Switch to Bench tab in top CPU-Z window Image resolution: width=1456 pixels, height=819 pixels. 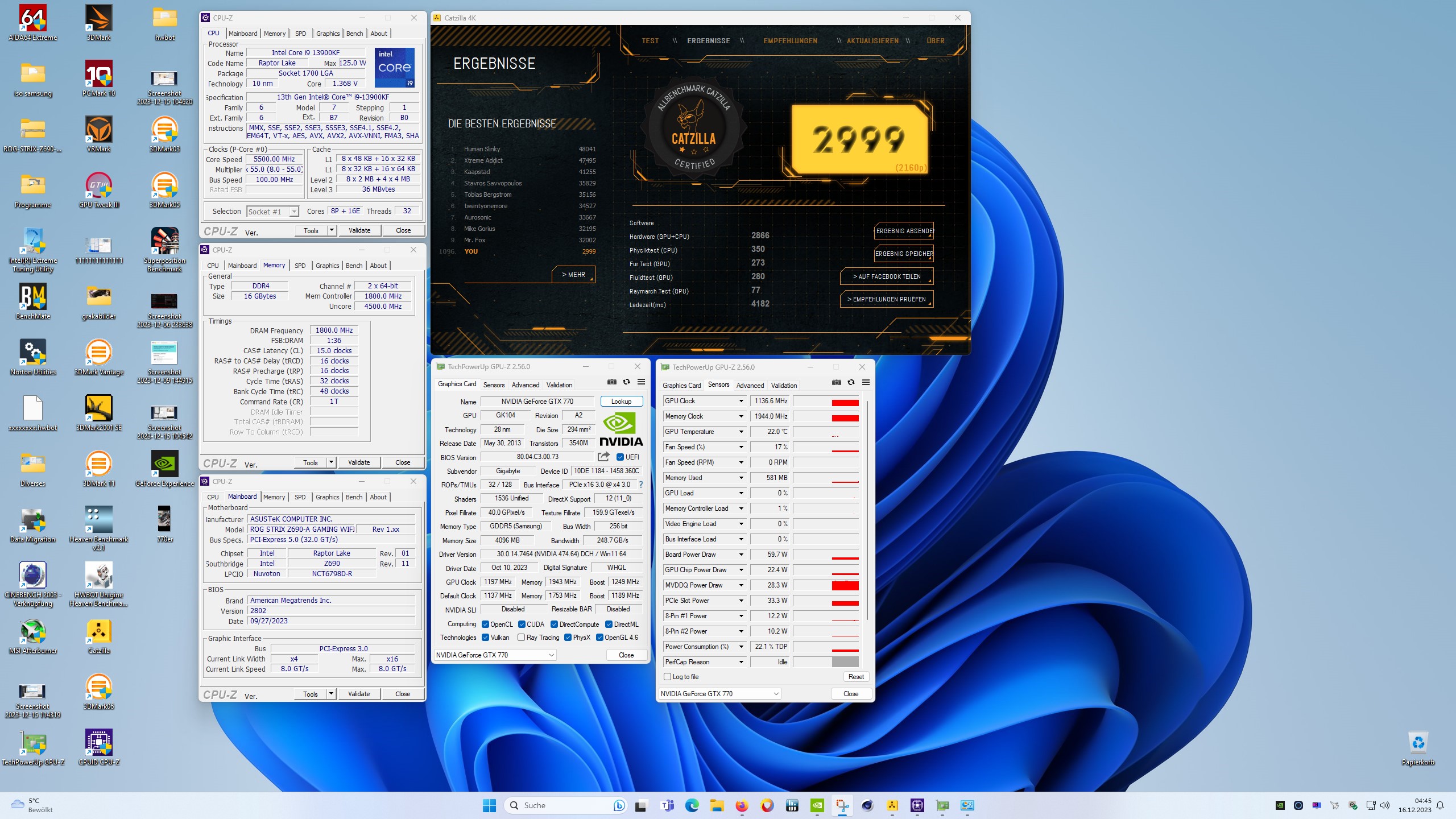pyautogui.click(x=354, y=34)
